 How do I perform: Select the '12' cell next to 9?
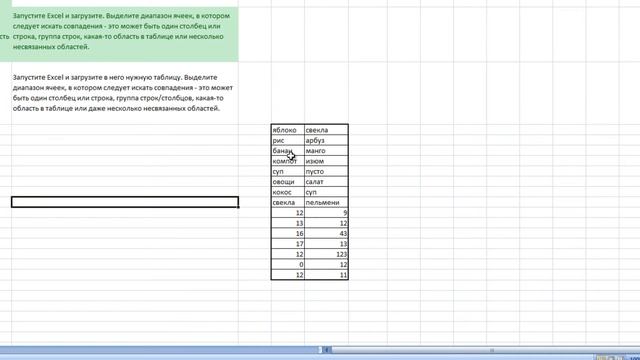click(x=288, y=213)
